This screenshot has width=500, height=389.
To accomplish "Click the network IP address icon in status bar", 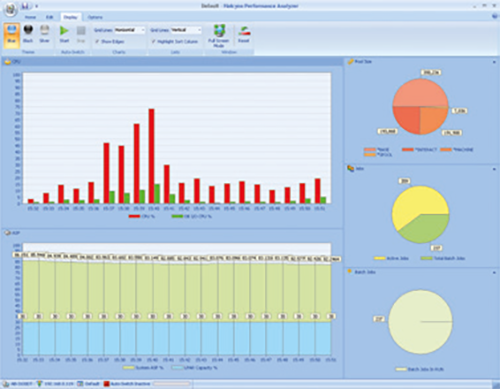I will [40, 384].
